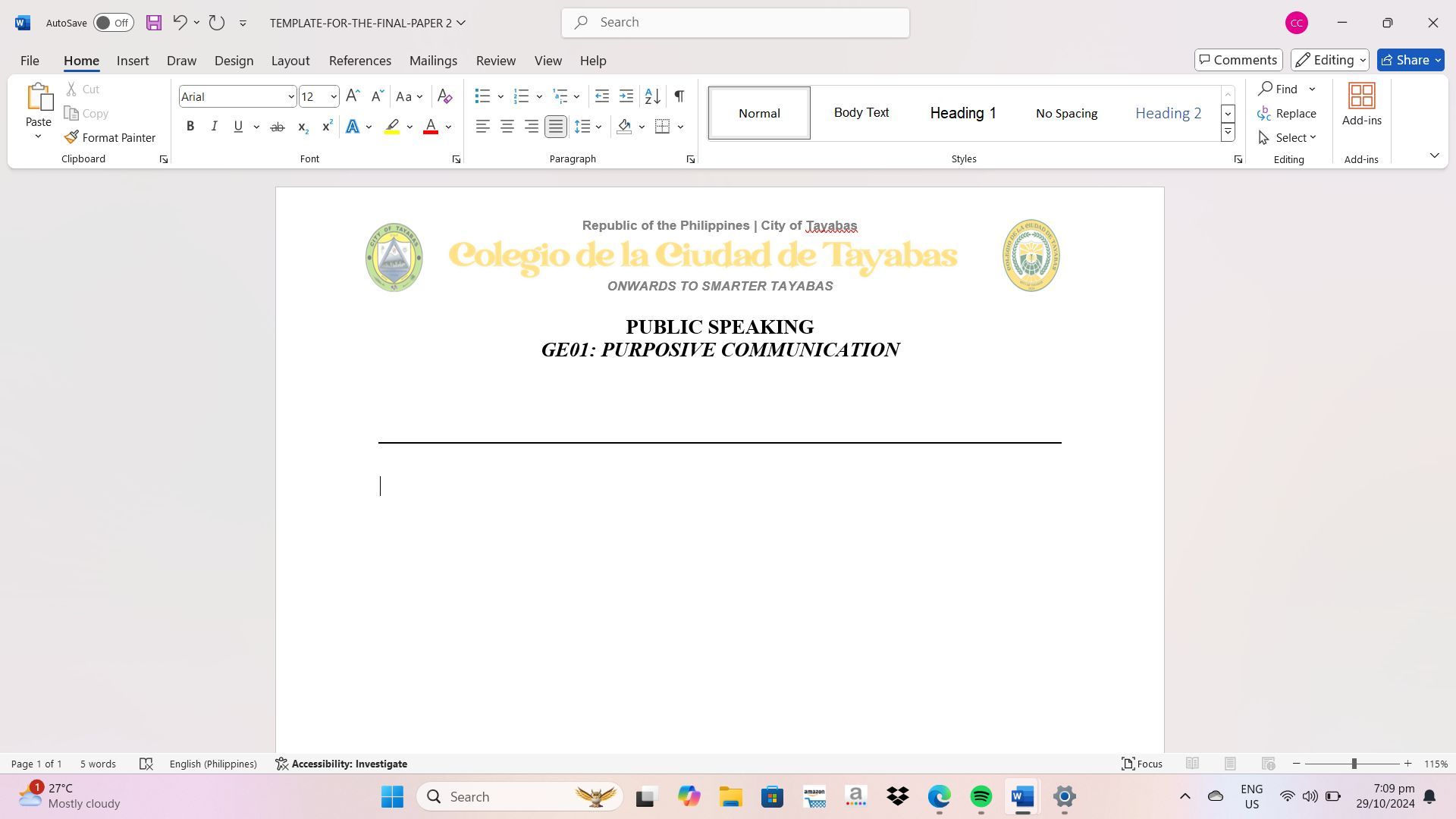The image size is (1456, 819).
Task: Start a bulleted list
Action: 482,96
